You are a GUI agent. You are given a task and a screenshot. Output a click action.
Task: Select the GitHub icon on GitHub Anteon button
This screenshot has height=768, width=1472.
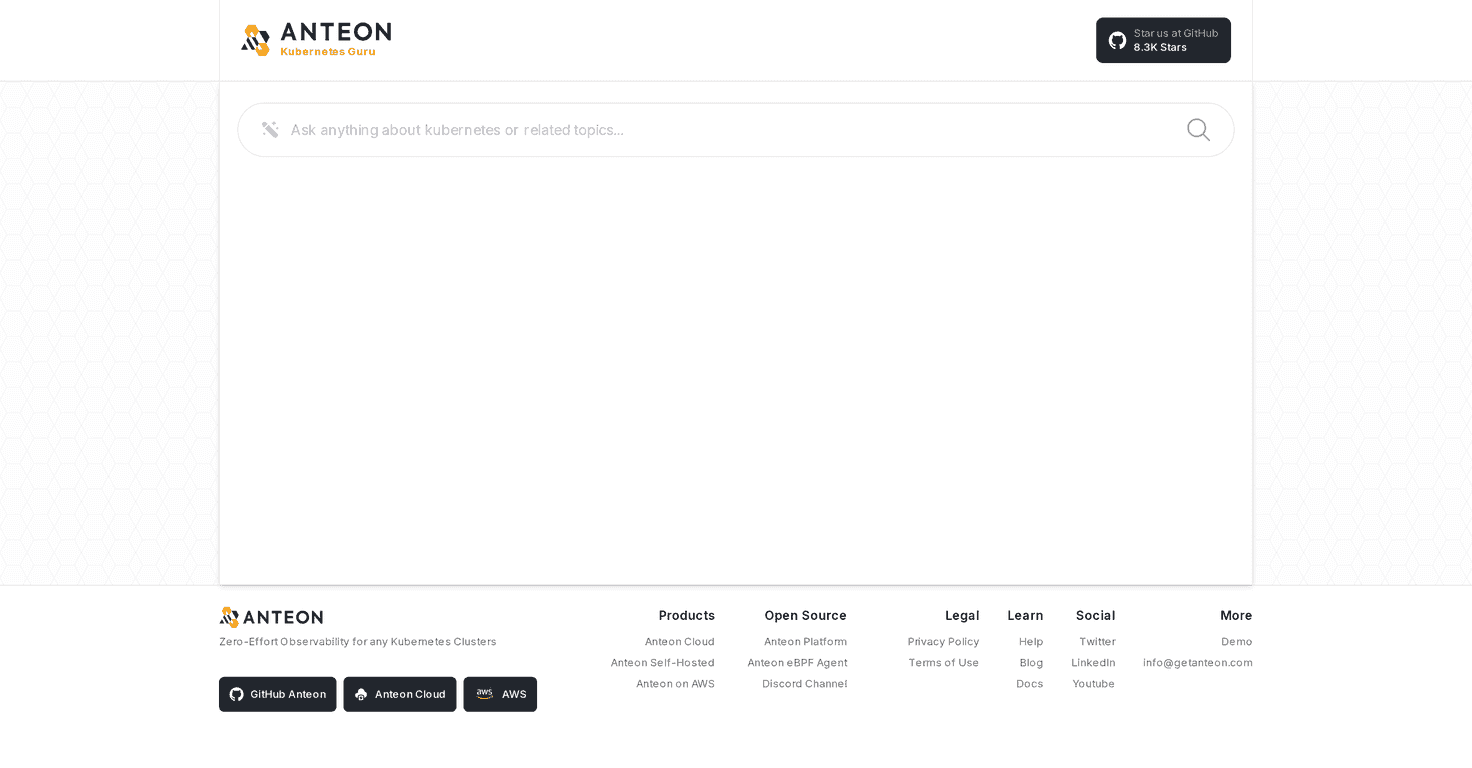click(238, 694)
